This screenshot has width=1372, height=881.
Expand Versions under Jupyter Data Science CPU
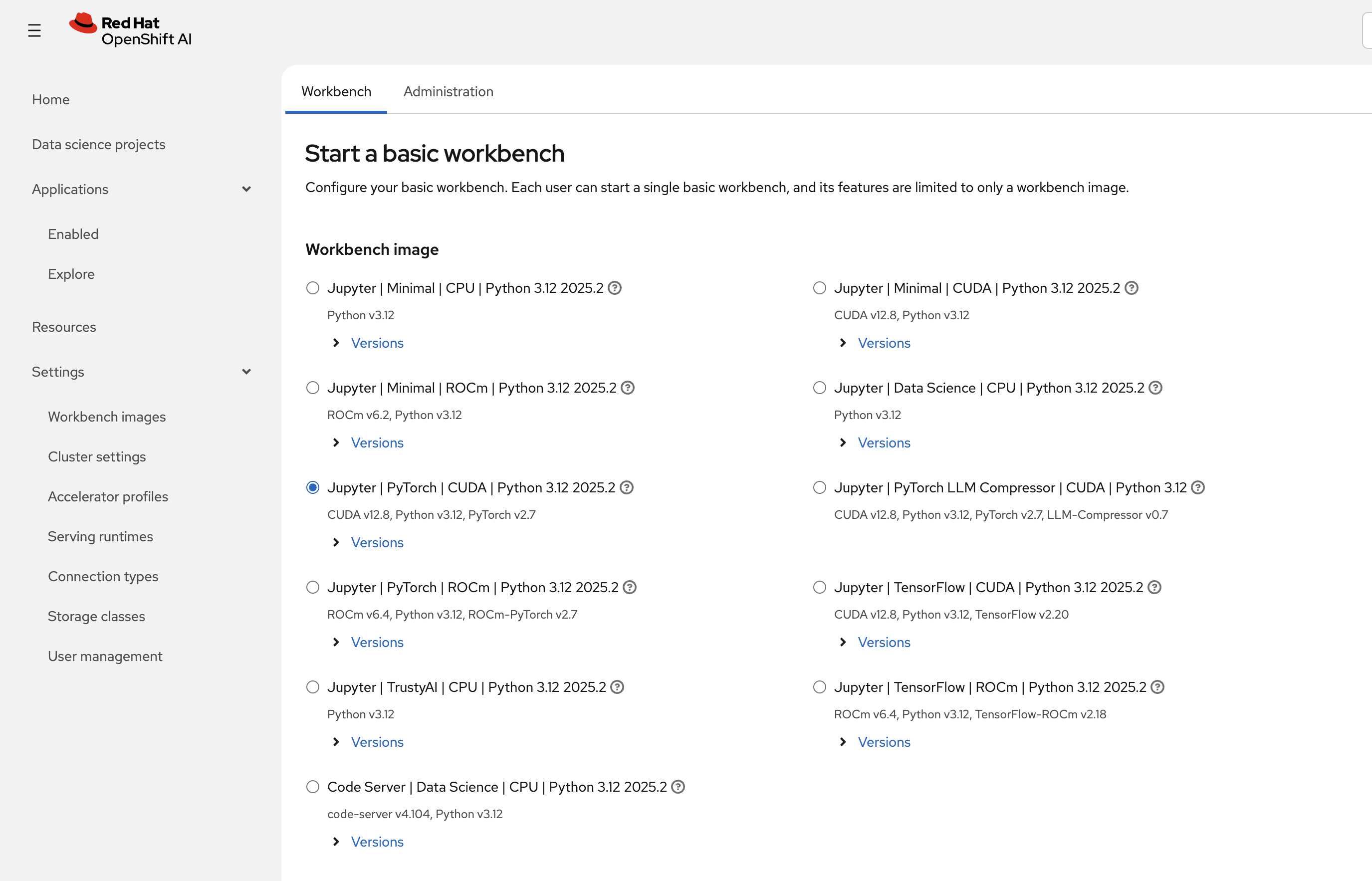[884, 443]
